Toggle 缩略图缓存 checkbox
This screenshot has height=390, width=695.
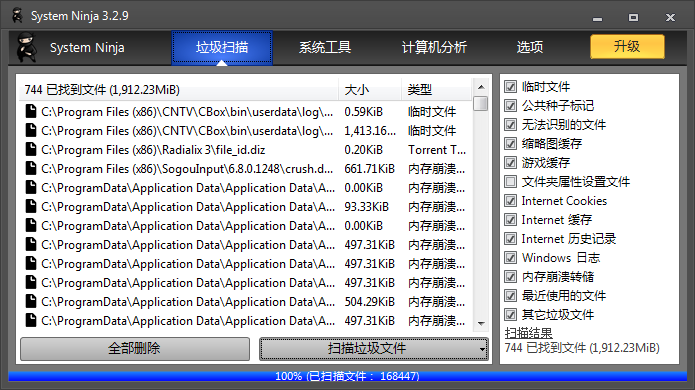pyautogui.click(x=510, y=144)
